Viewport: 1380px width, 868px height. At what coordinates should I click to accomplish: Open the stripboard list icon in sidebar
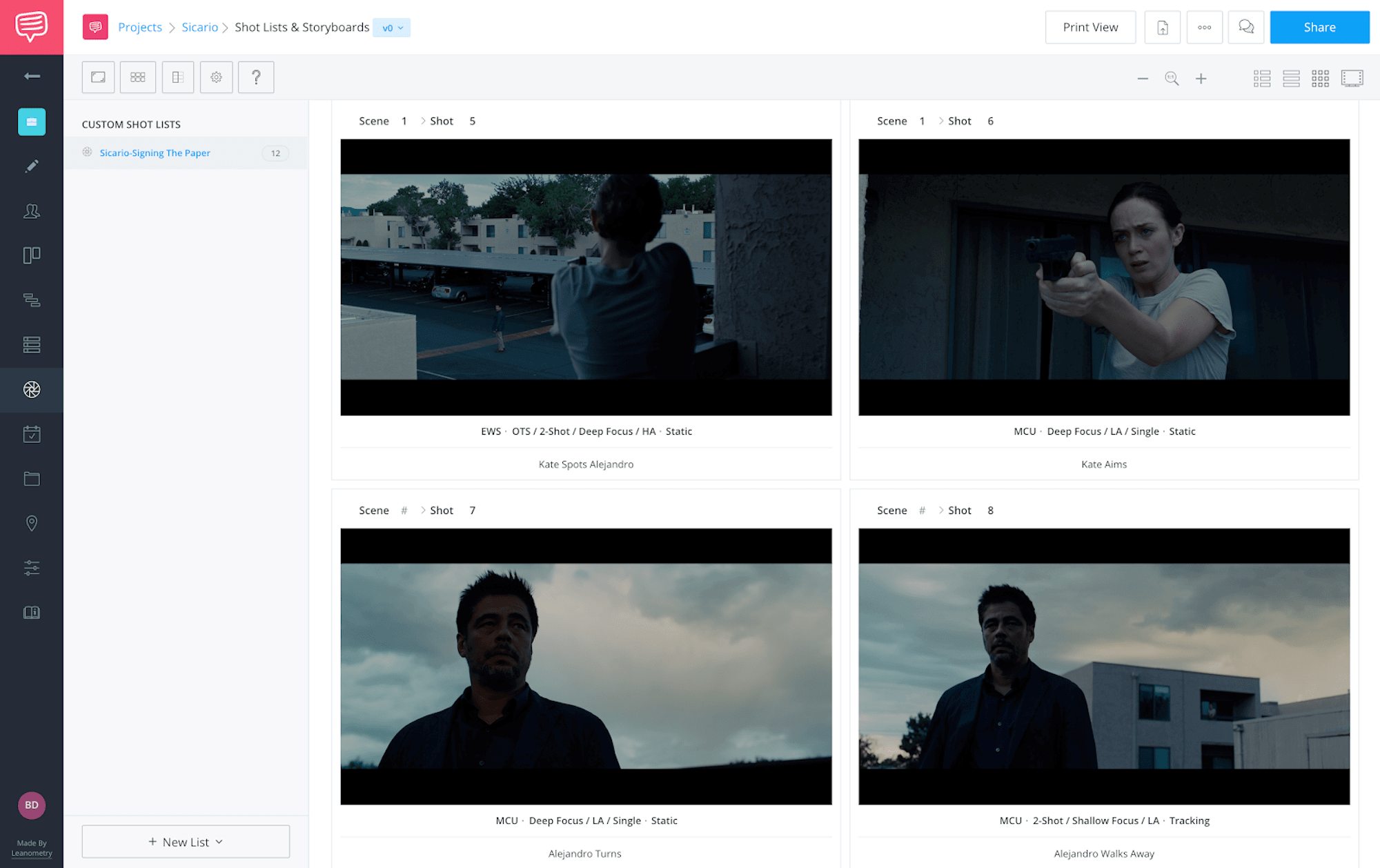(32, 345)
